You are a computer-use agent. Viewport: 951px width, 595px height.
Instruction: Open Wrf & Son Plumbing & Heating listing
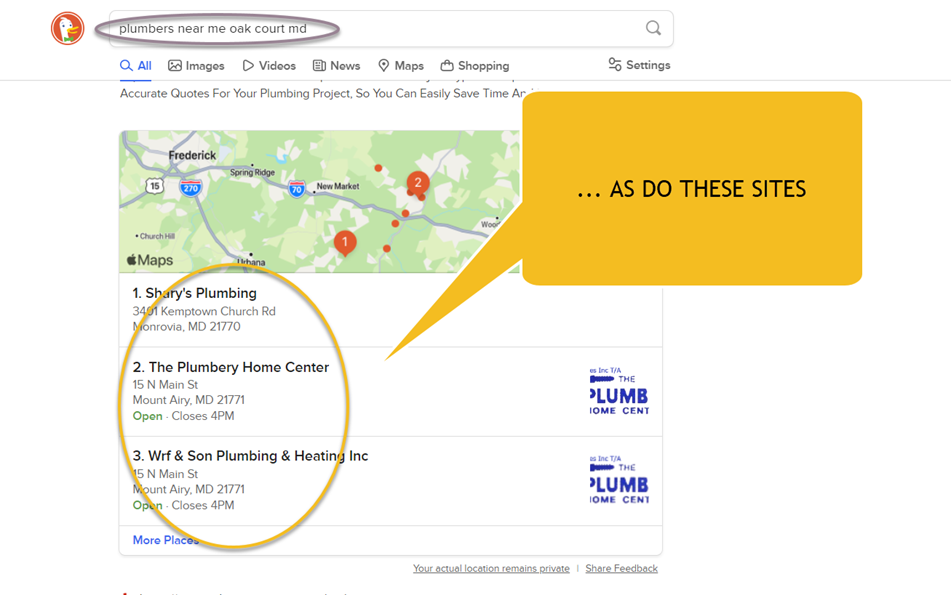coord(251,456)
